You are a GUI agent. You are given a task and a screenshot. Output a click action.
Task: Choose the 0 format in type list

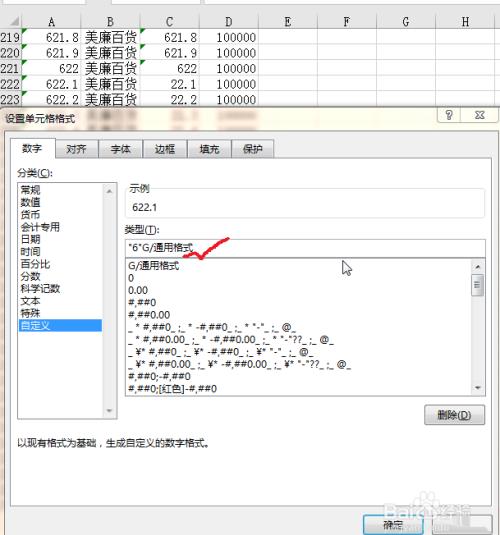[x=299, y=278]
